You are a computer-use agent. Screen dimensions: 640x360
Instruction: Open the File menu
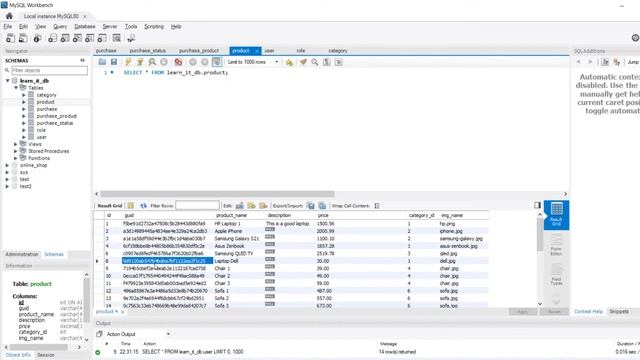(8, 27)
